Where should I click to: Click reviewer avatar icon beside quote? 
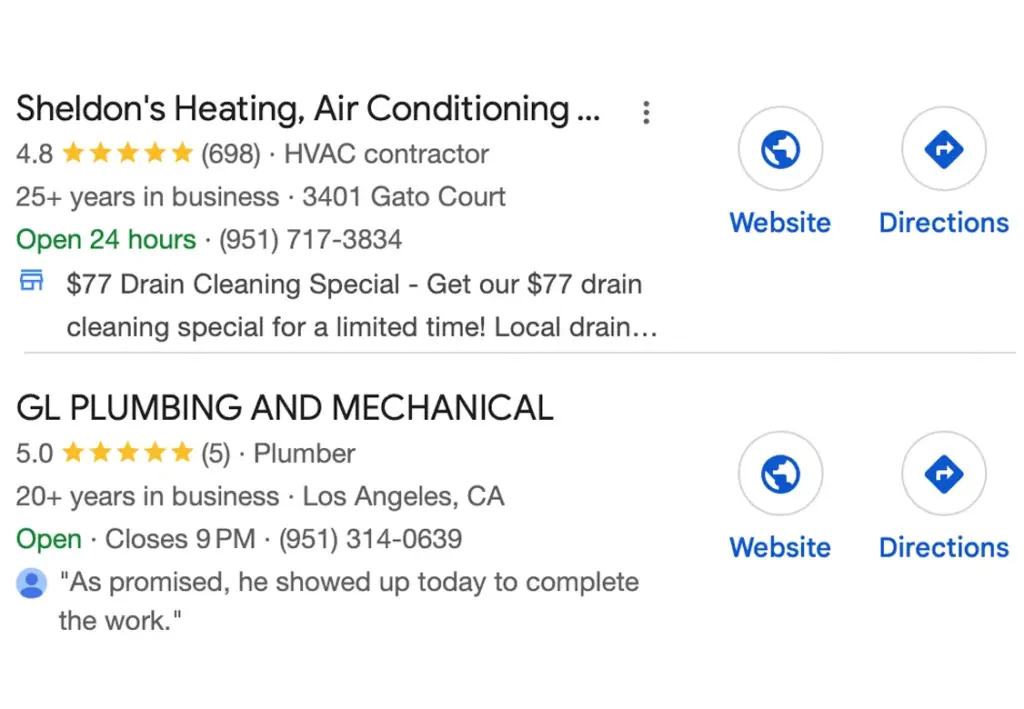31,583
